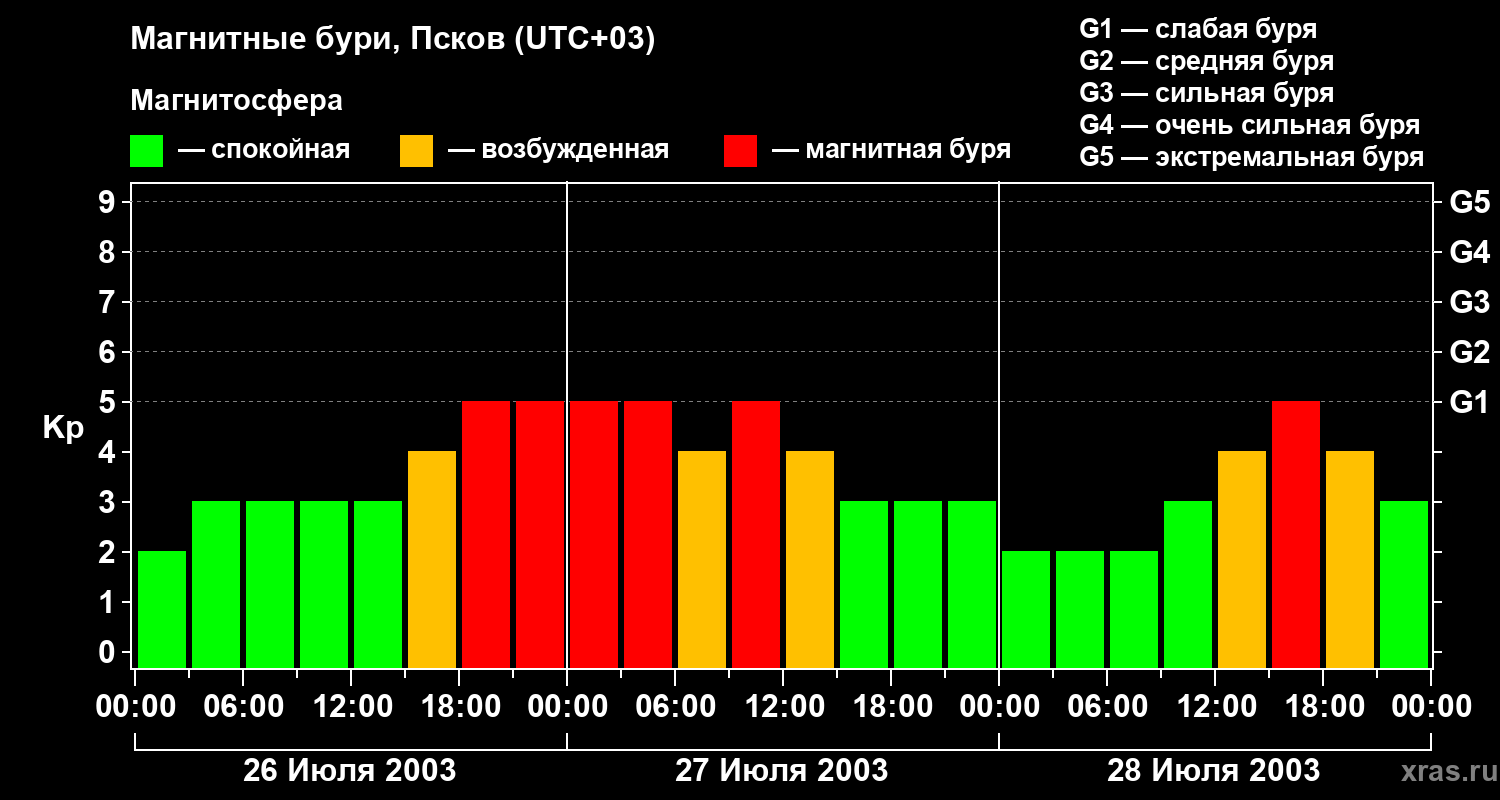Viewport: 1500px width, 800px height.
Task: Click the 27 July 12:00–15:00 orange bar
Action: pyautogui.click(x=810, y=559)
